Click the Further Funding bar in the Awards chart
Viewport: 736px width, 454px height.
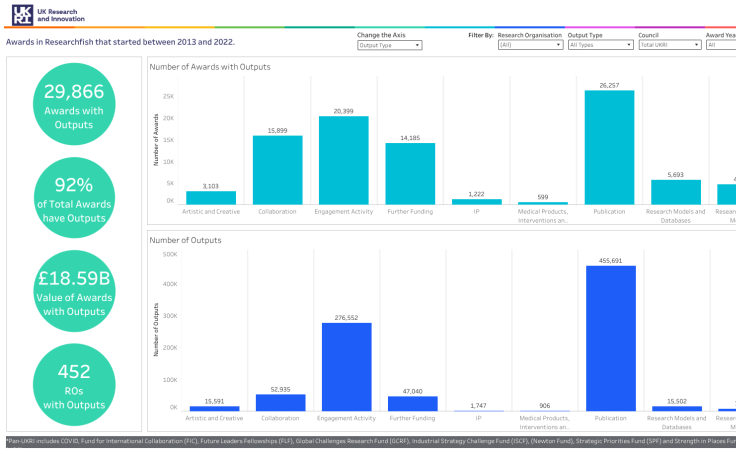410,173
